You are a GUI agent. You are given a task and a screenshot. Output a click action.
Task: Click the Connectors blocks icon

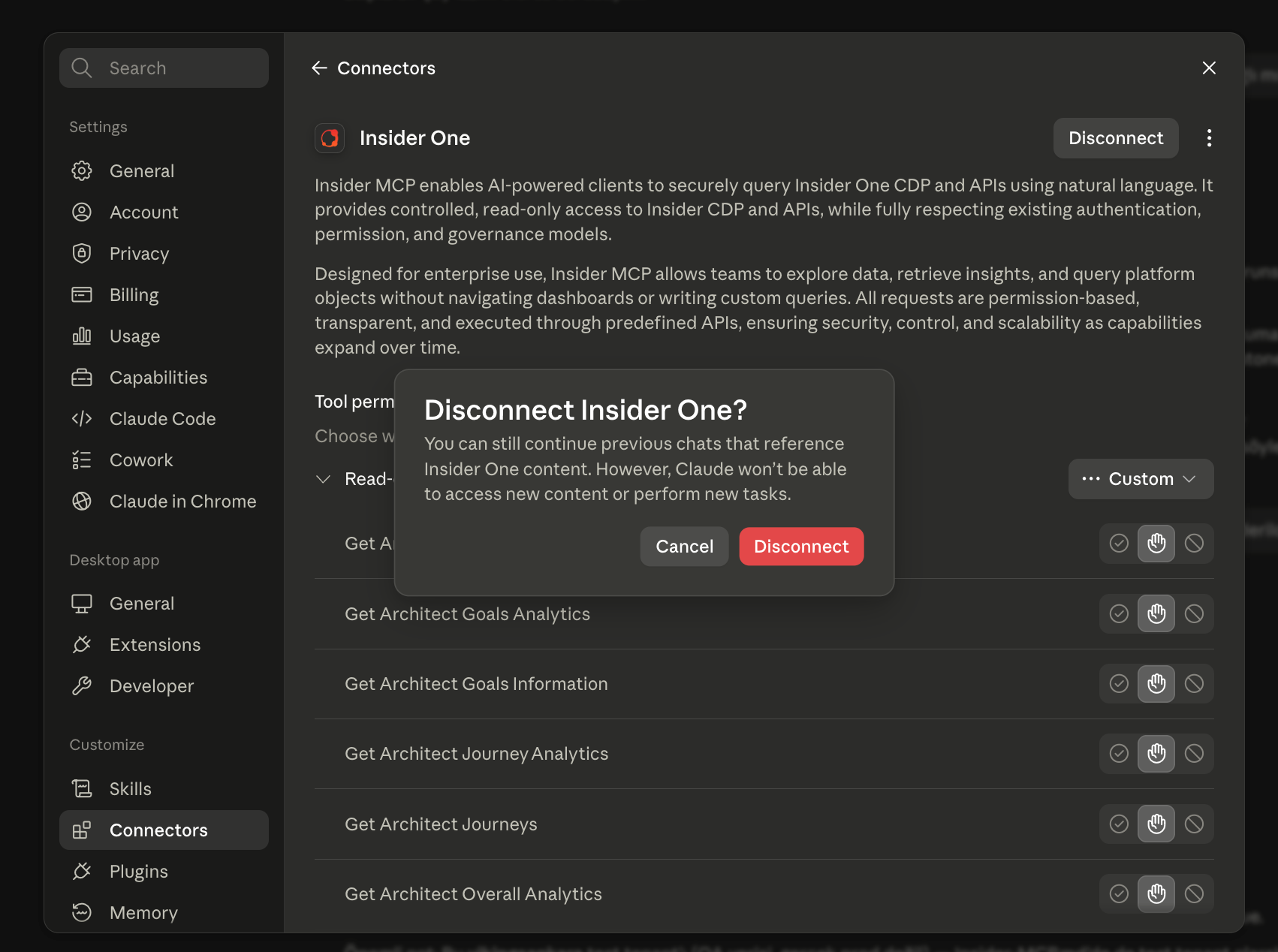tap(82, 830)
